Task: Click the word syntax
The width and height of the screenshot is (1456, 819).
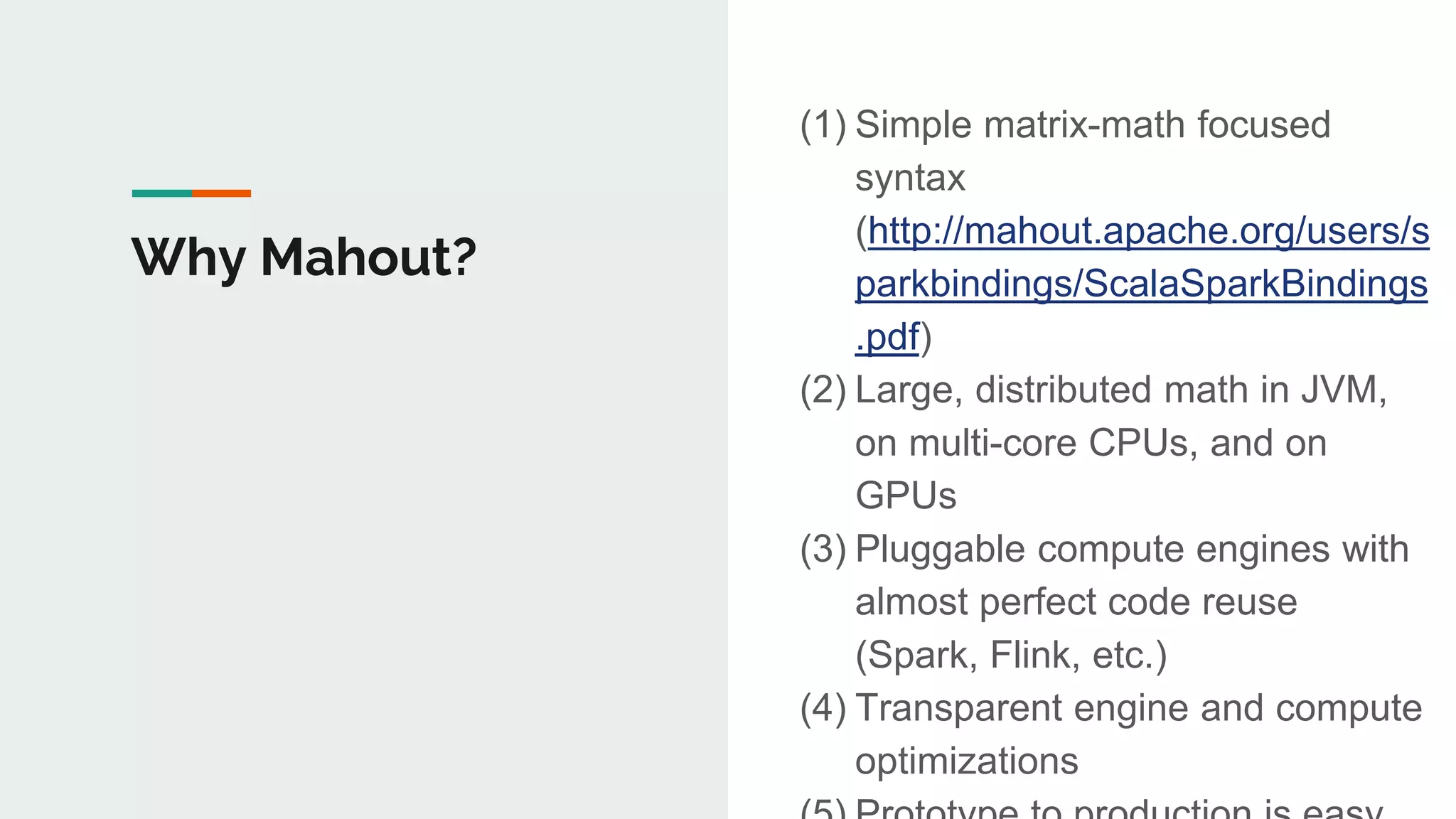Action: [x=910, y=178]
